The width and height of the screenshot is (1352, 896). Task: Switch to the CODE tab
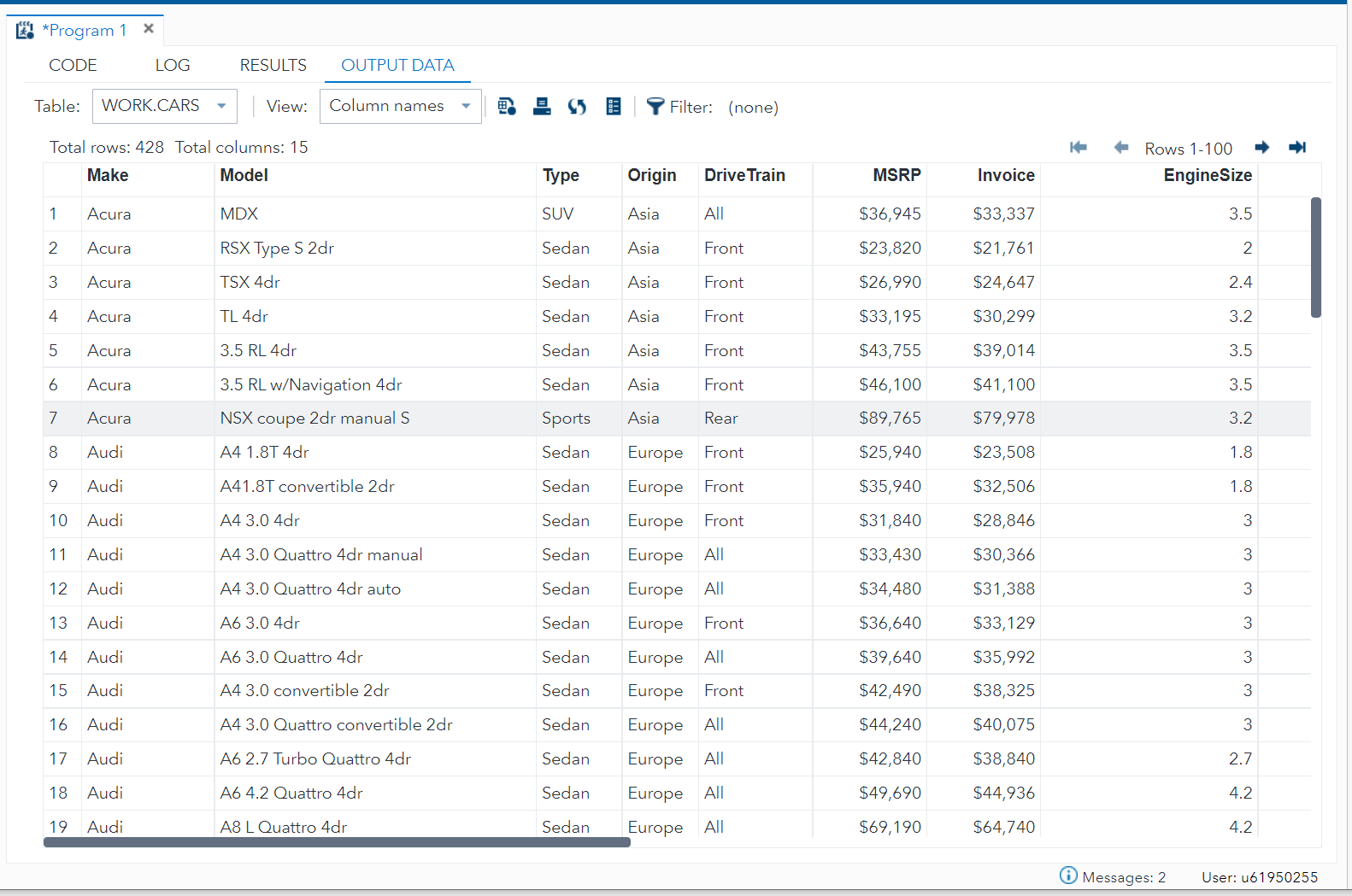tap(73, 66)
